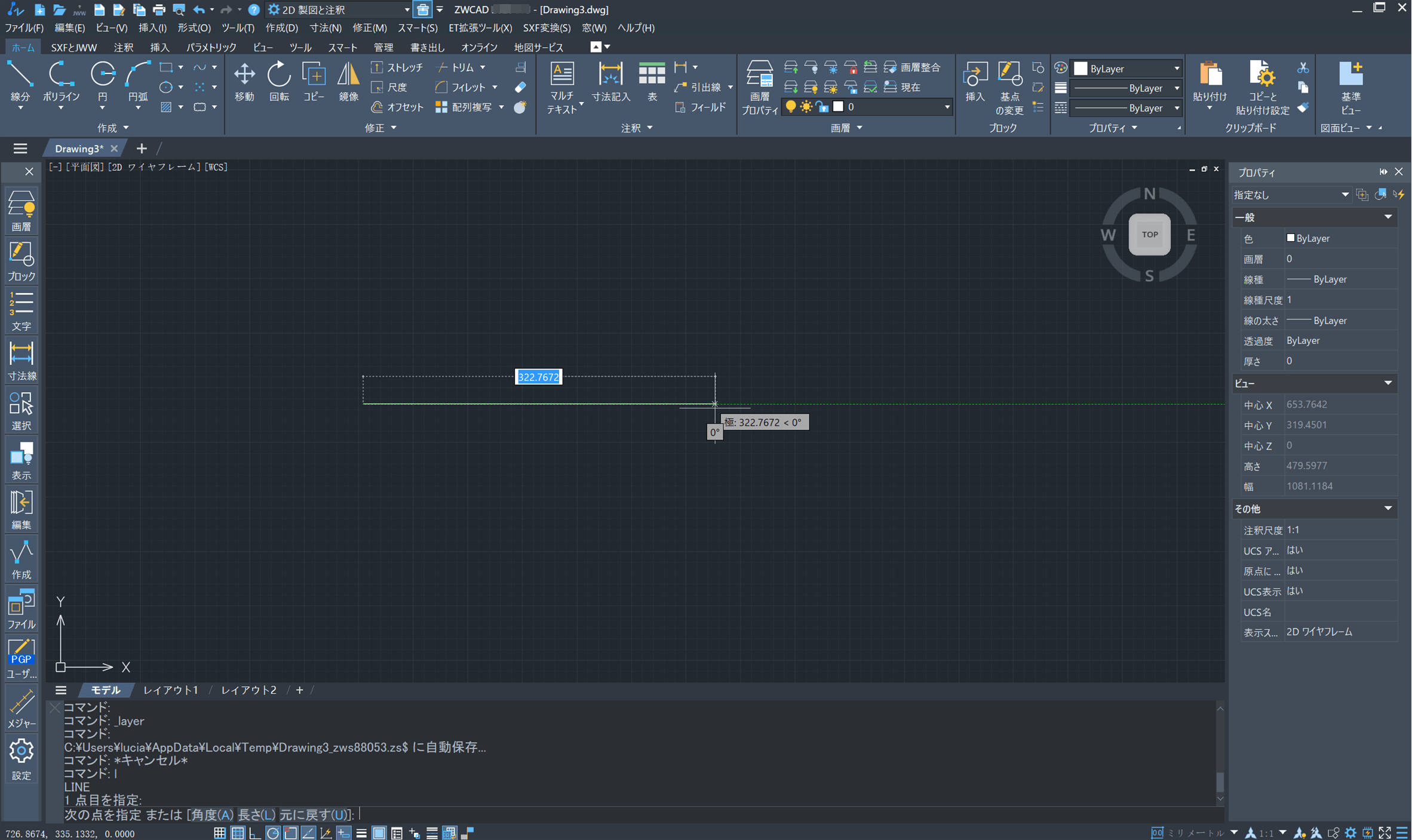This screenshot has width=1412, height=840.
Task: Toggle ortho mode in status bar
Action: coord(255,833)
